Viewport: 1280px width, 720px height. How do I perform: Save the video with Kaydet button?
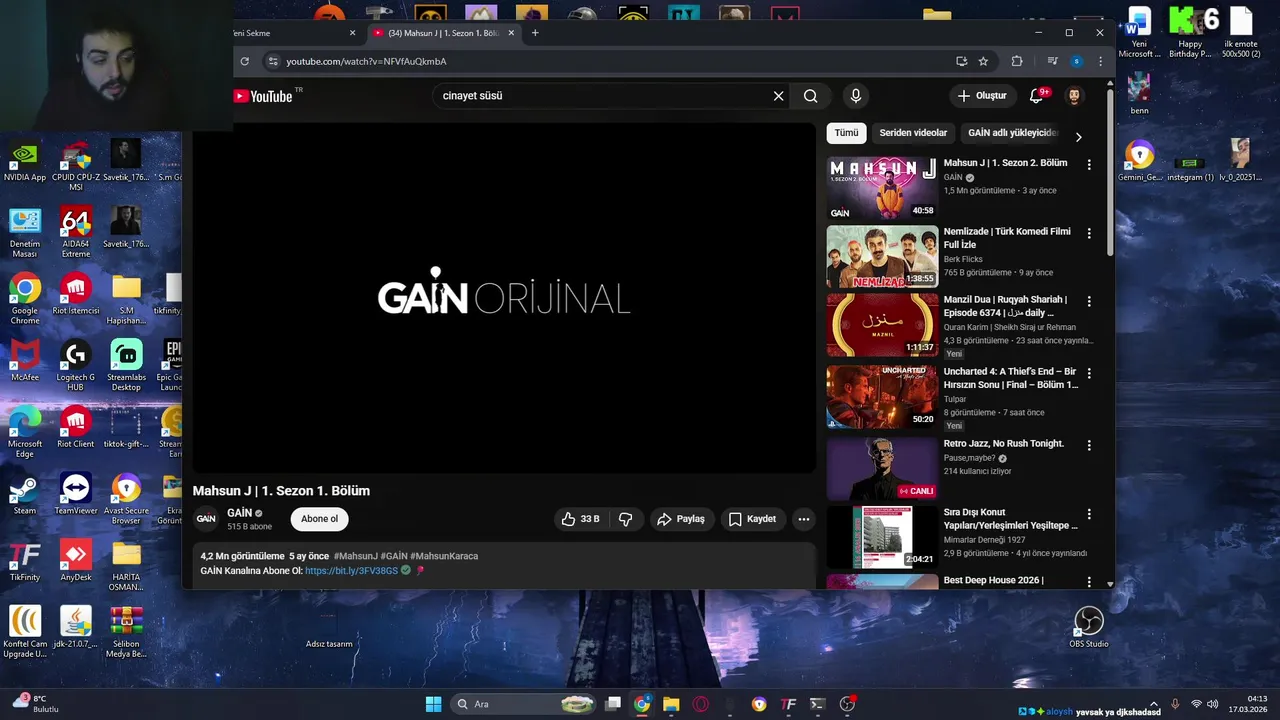point(752,519)
